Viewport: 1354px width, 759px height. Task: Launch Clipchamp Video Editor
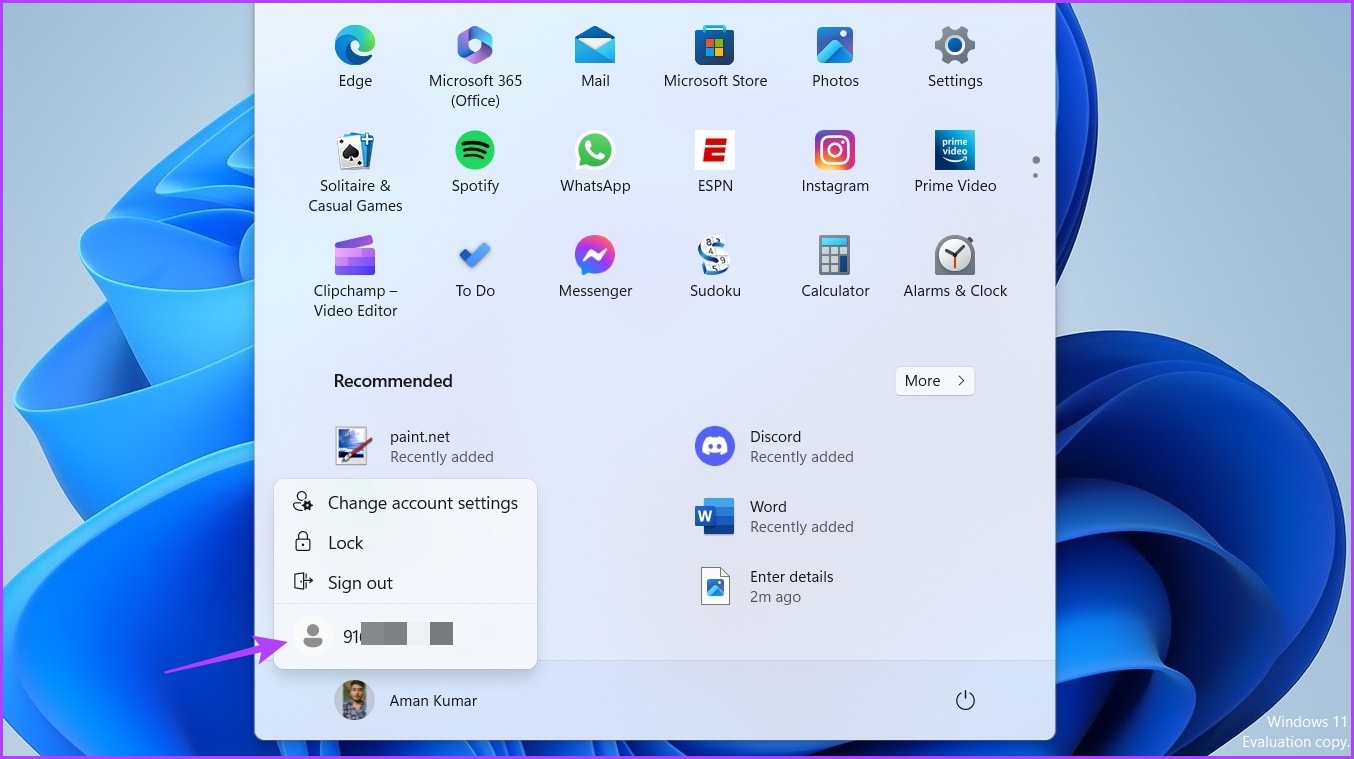pyautogui.click(x=355, y=277)
